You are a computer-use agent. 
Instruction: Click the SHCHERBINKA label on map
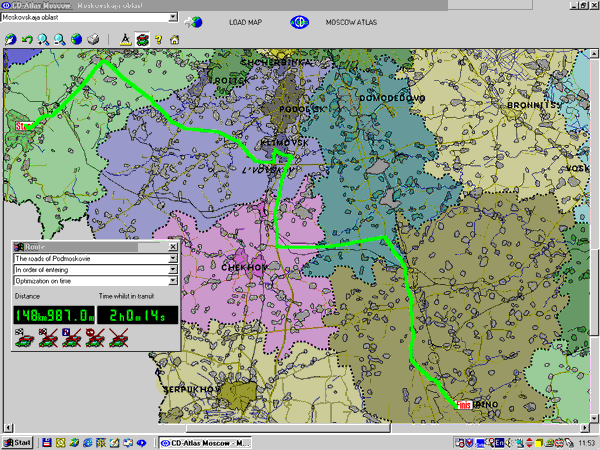tap(276, 62)
